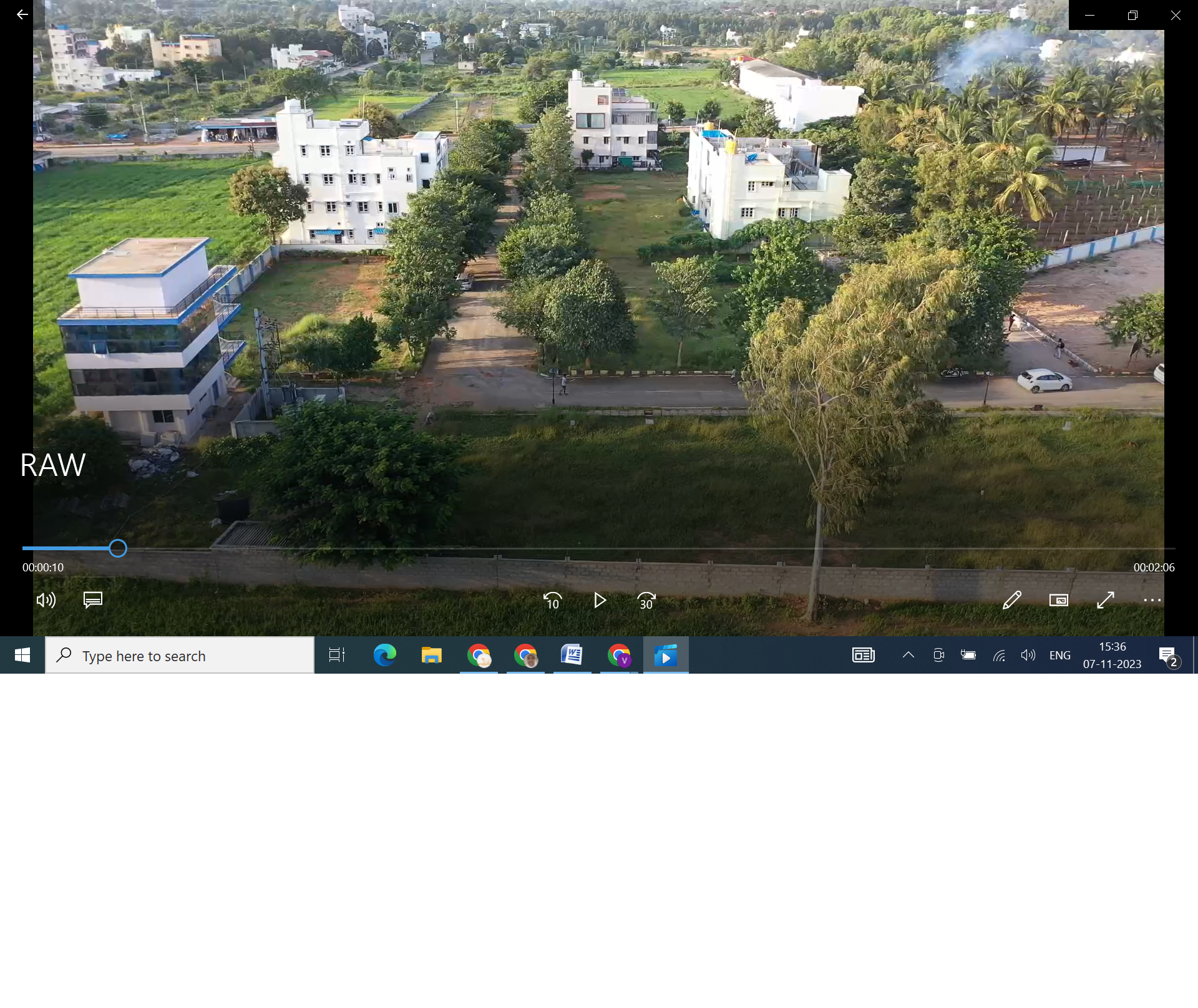This screenshot has height=1008, width=1198.
Task: Open subtitles and captions menu
Action: [x=93, y=600]
